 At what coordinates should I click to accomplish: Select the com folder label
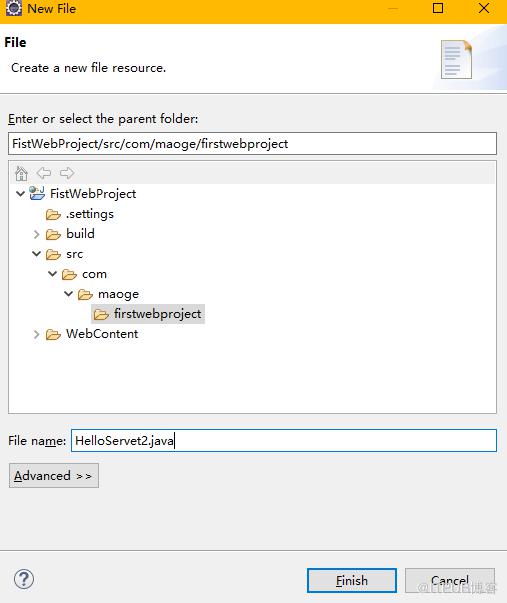94,274
